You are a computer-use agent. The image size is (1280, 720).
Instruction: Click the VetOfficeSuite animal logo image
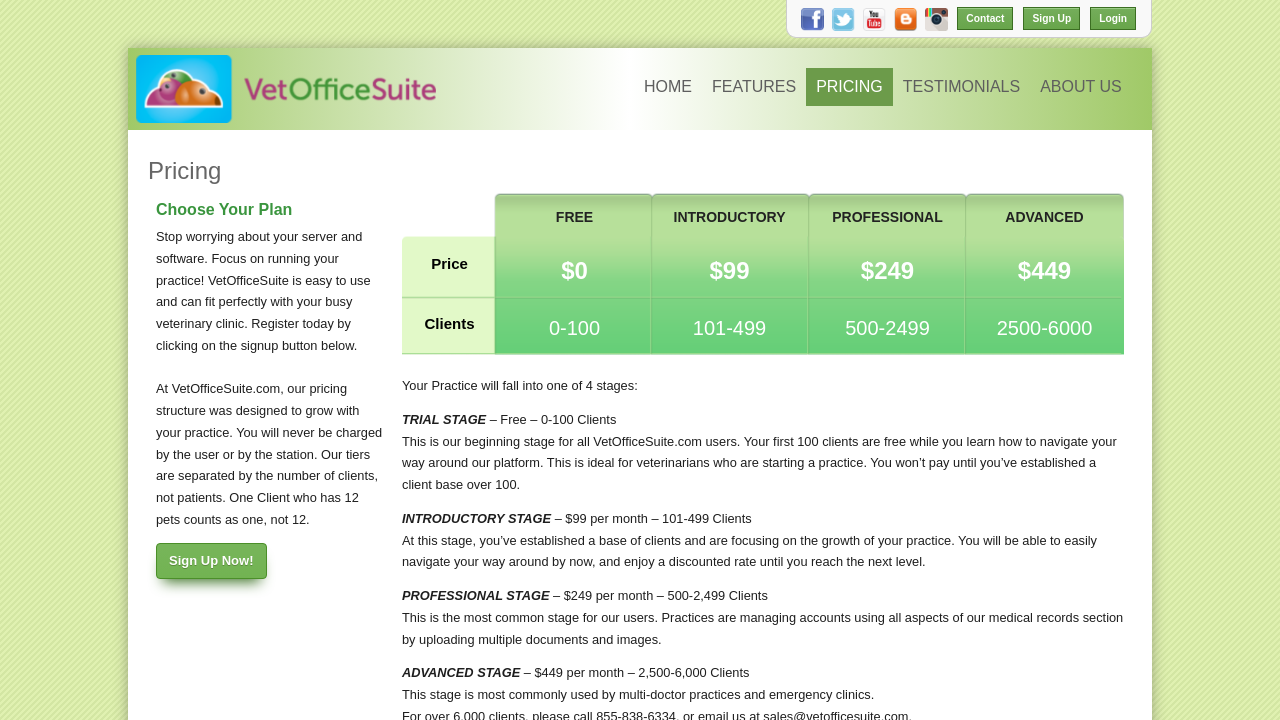coord(184,89)
